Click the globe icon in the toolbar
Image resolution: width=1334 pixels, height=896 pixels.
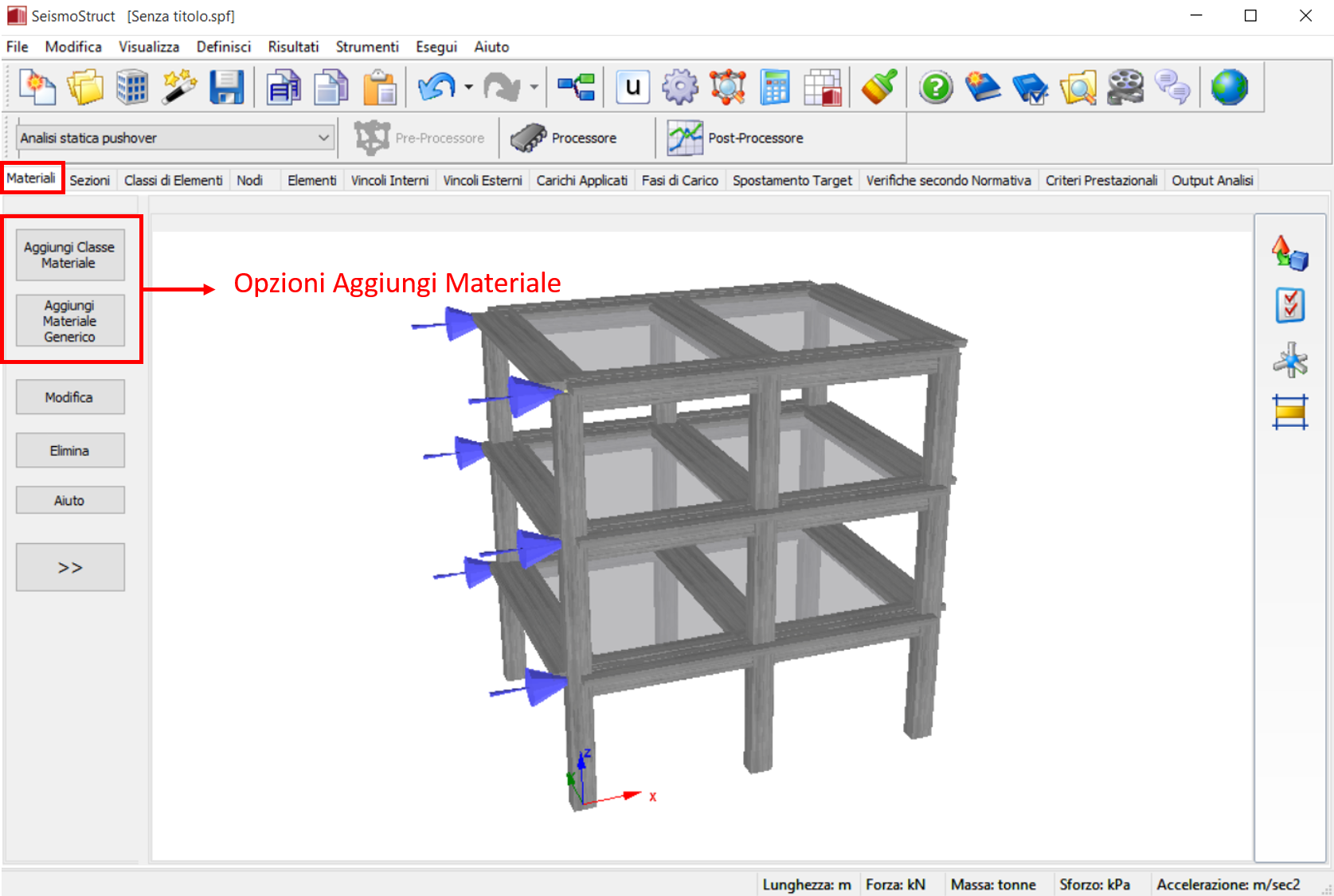click(x=1229, y=87)
